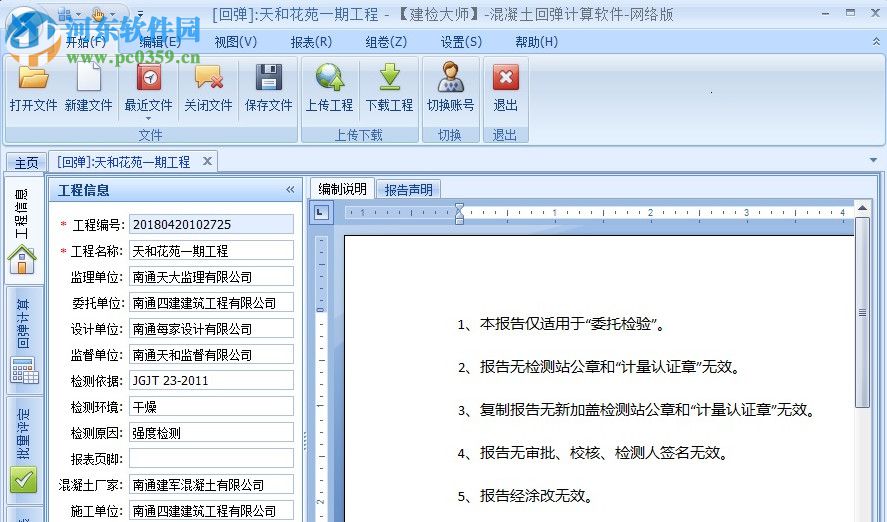Click the 施工单位 input field
Image resolution: width=887 pixels, height=522 pixels.
[x=212, y=511]
